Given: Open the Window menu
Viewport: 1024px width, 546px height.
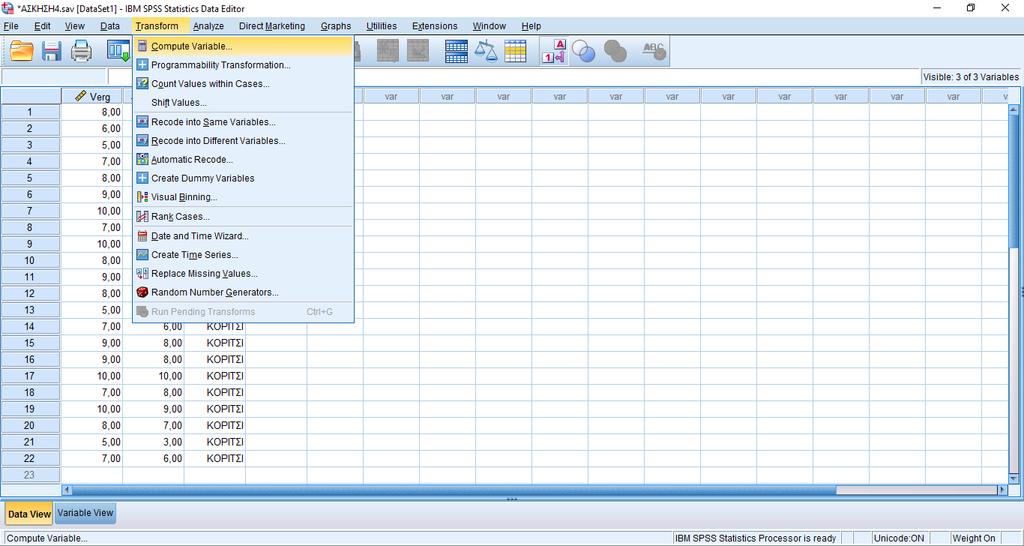Looking at the screenshot, I should click(489, 26).
